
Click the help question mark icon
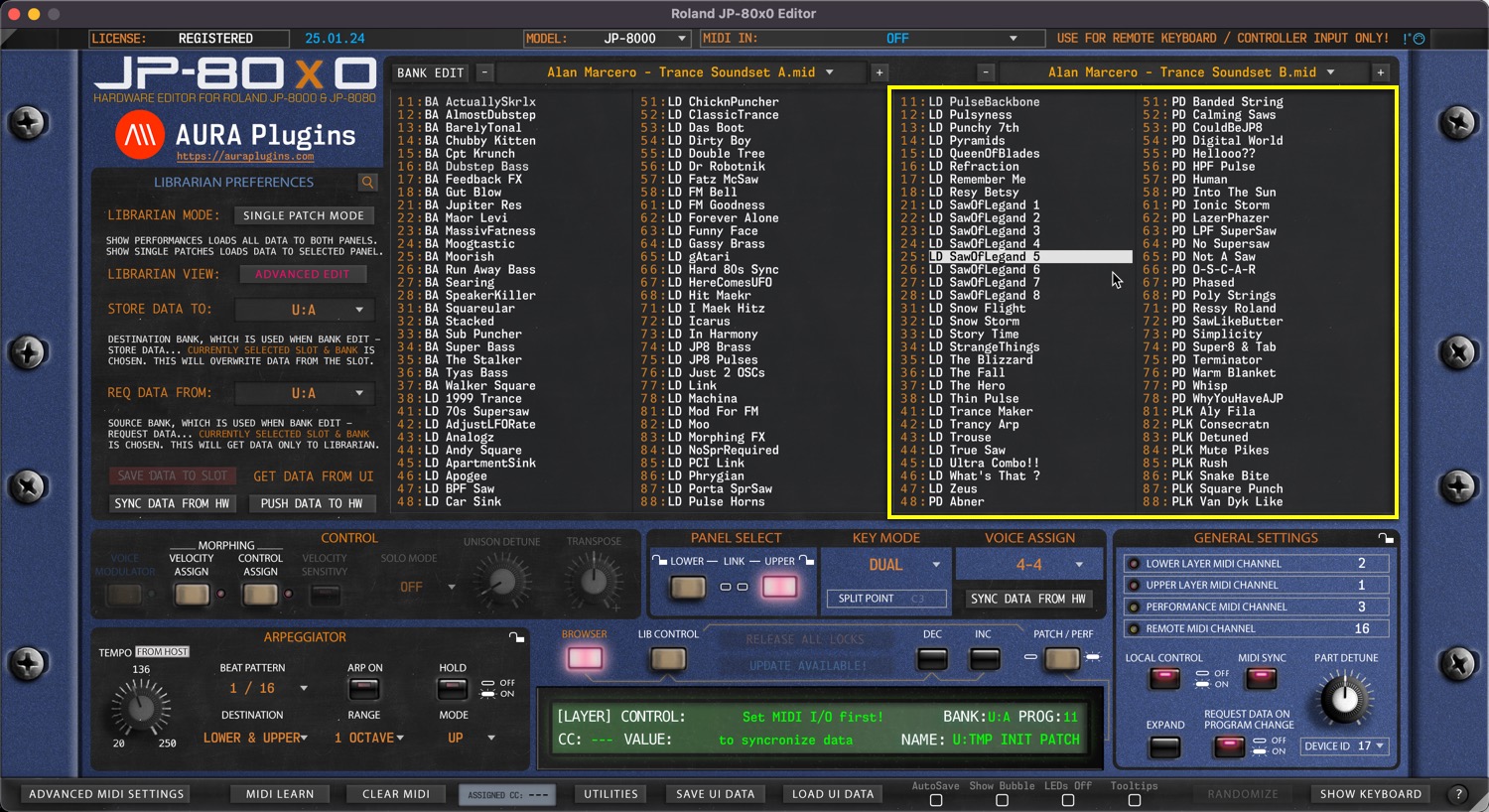tap(1457, 794)
